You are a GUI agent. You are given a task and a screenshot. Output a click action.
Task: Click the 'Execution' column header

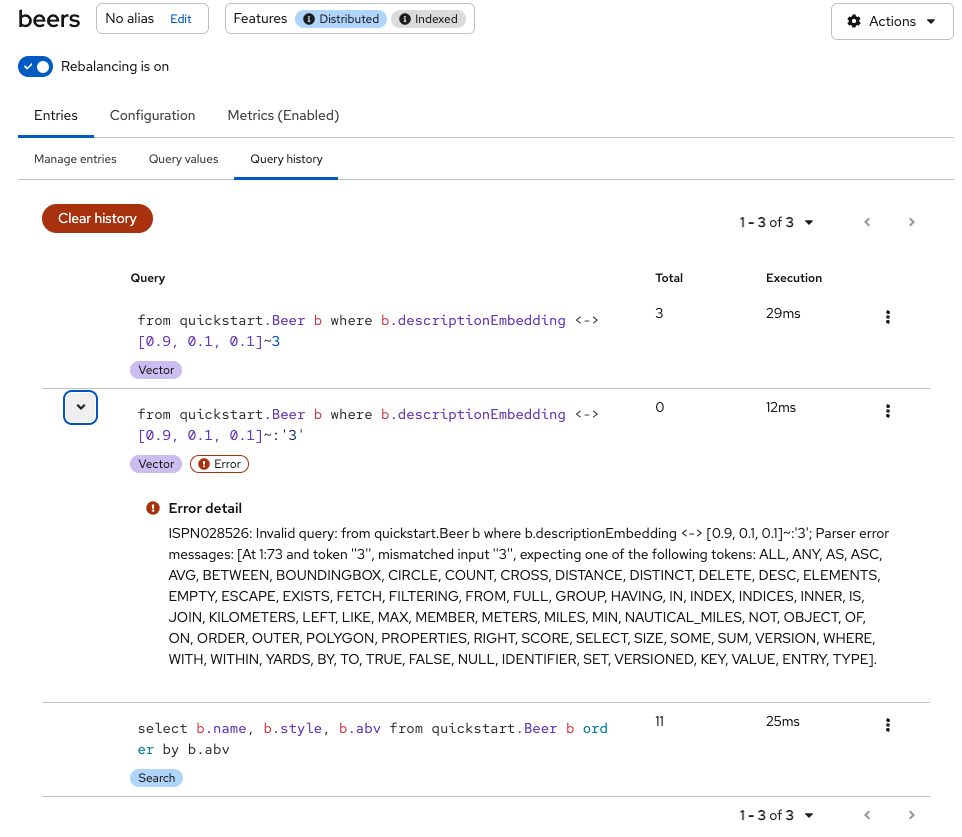tap(793, 278)
